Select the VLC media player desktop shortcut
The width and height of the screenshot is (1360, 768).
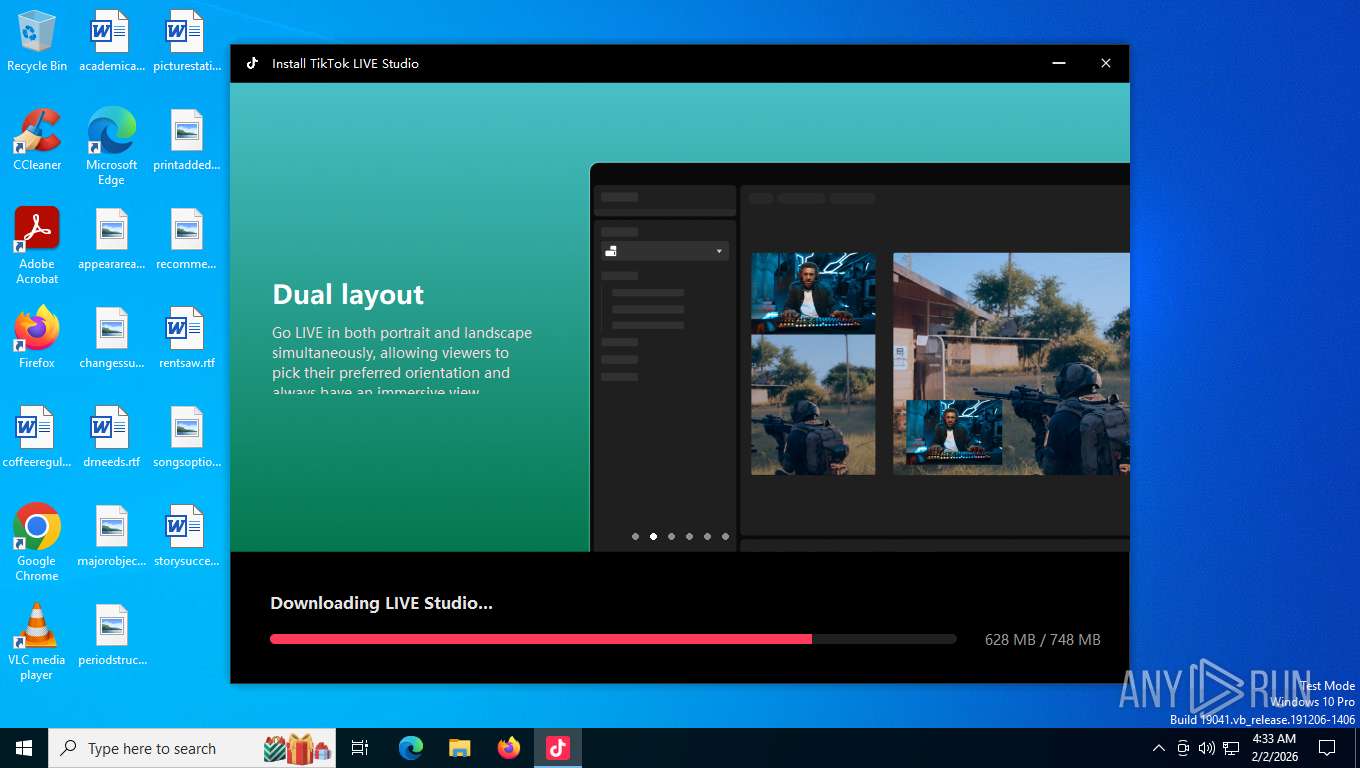point(37,642)
